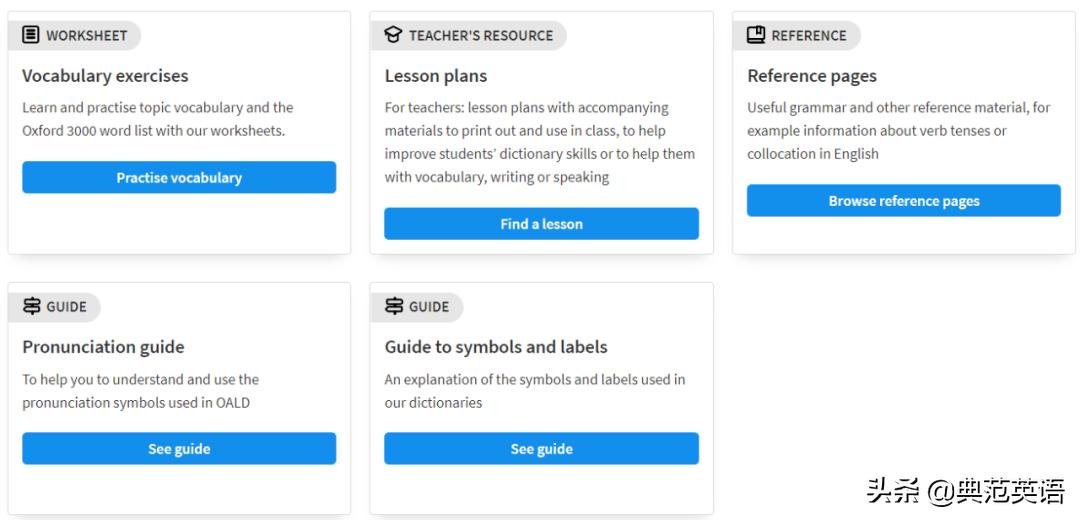Select the Pronunciation guide heading
Viewport: 1080px width, 520px height.
pos(103,347)
